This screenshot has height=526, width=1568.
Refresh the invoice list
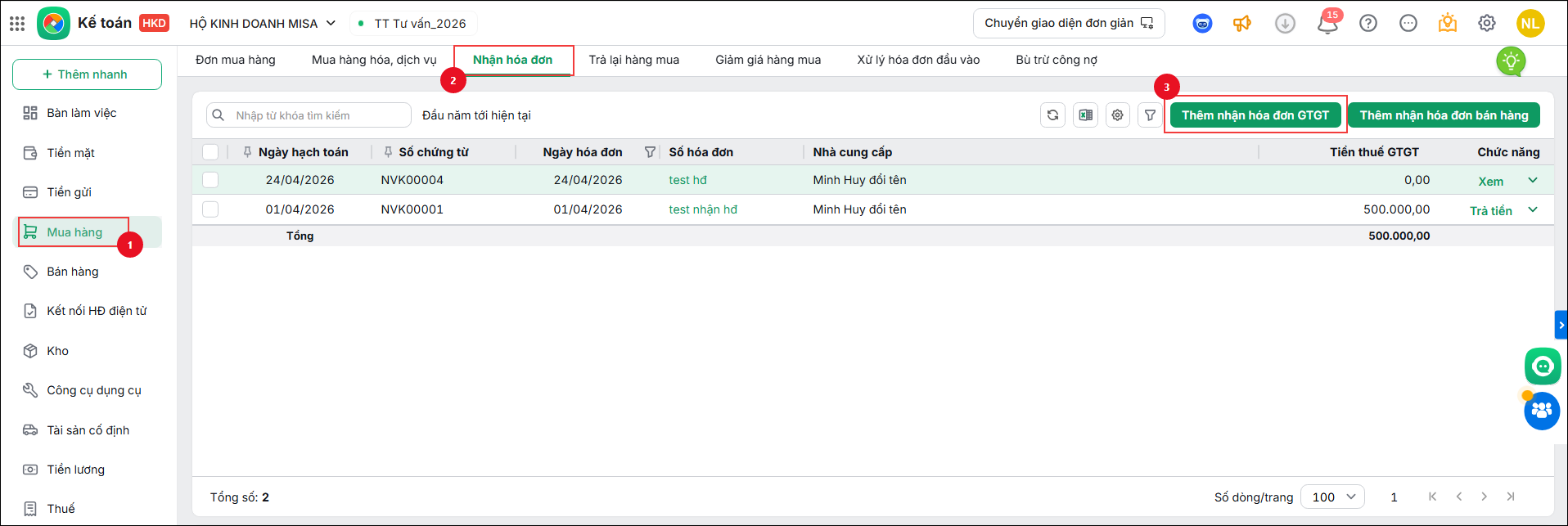pos(1052,115)
